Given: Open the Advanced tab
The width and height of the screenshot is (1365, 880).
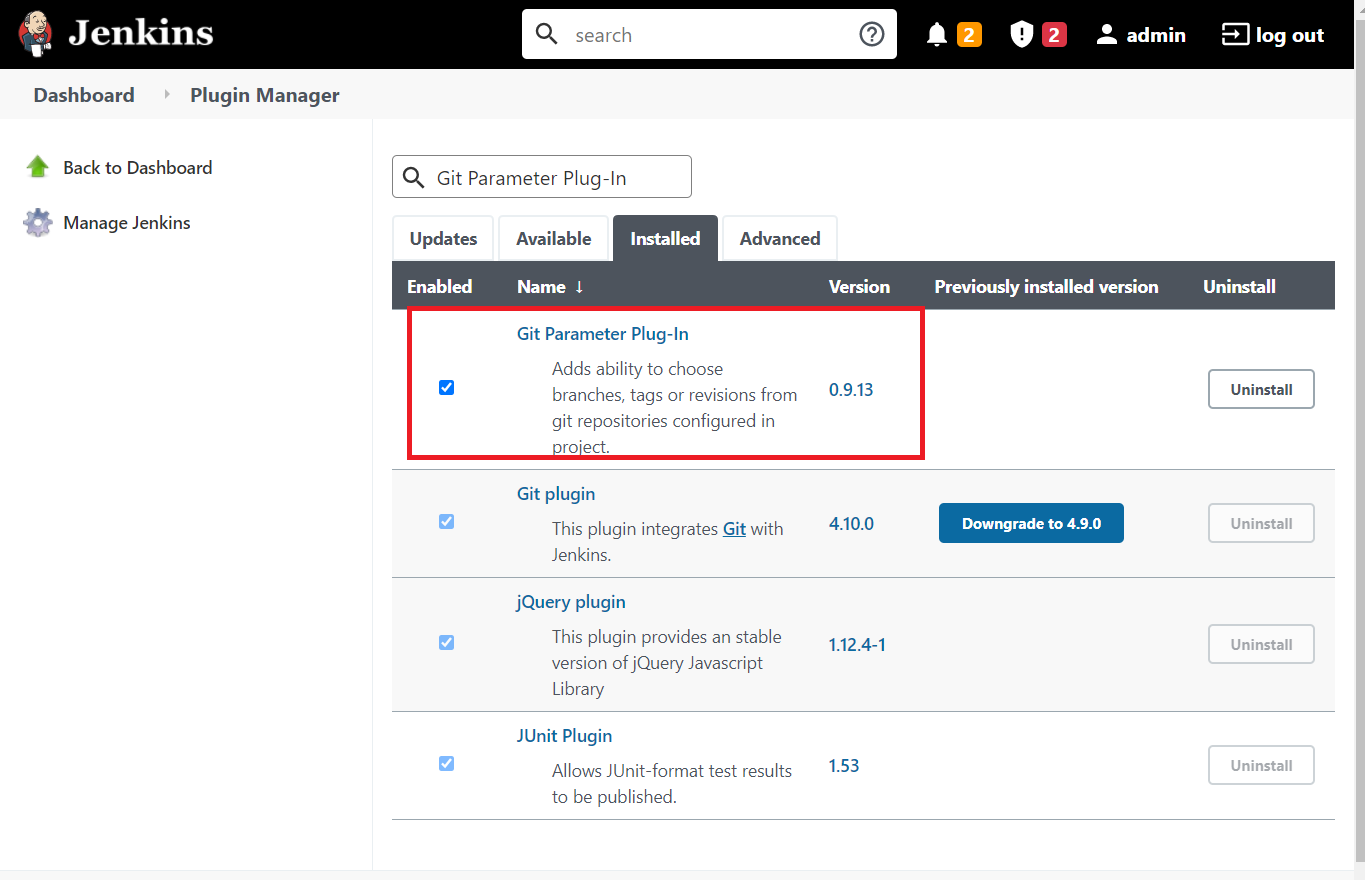Looking at the screenshot, I should (780, 239).
